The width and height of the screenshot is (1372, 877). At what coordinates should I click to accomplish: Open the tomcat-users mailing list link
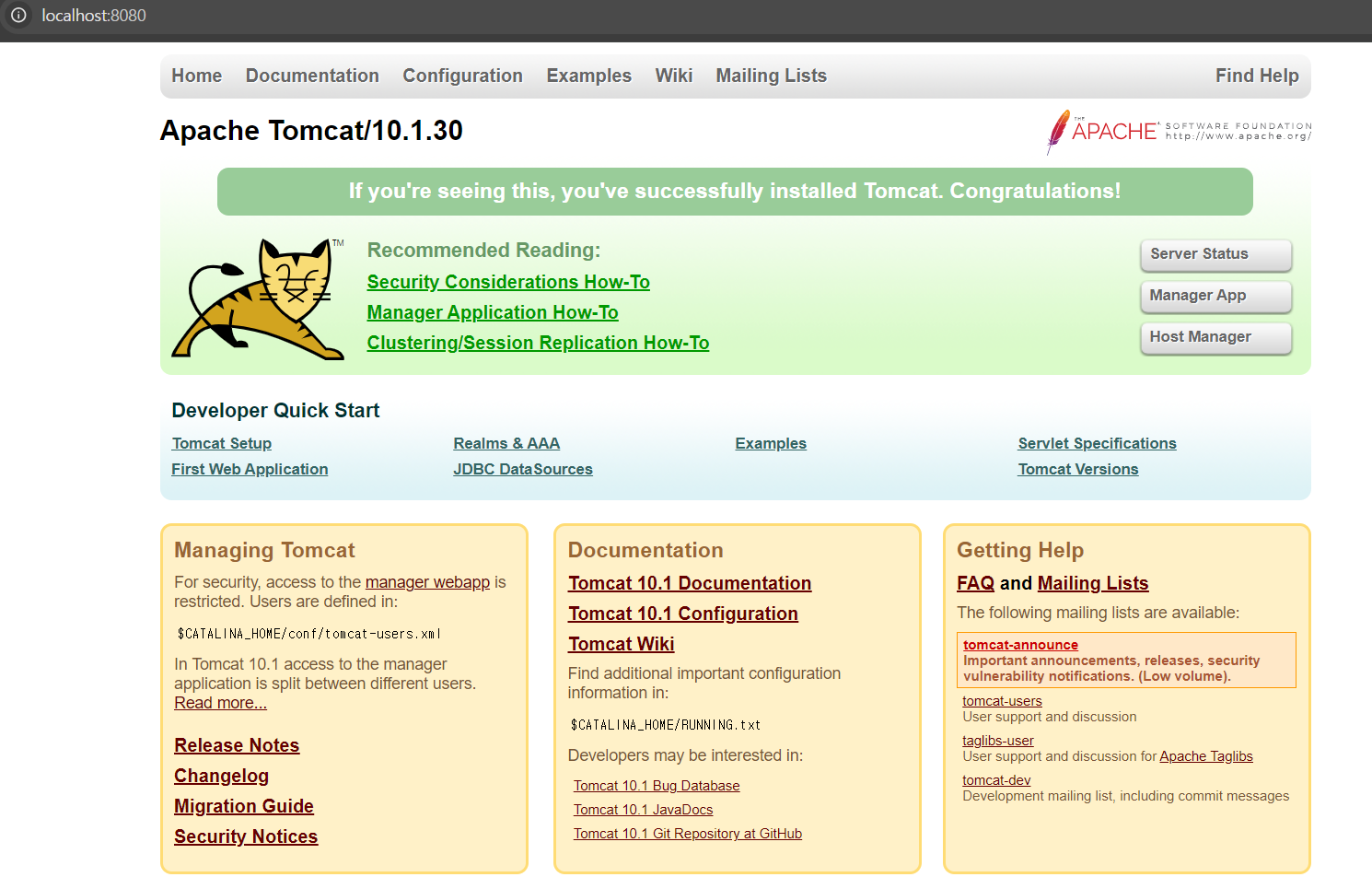1002,701
